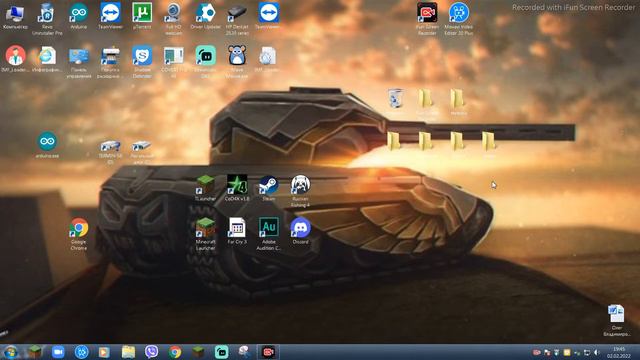Open the Панель управления shortcut
Image resolution: width=640 pixels, height=360 pixels.
[78, 63]
